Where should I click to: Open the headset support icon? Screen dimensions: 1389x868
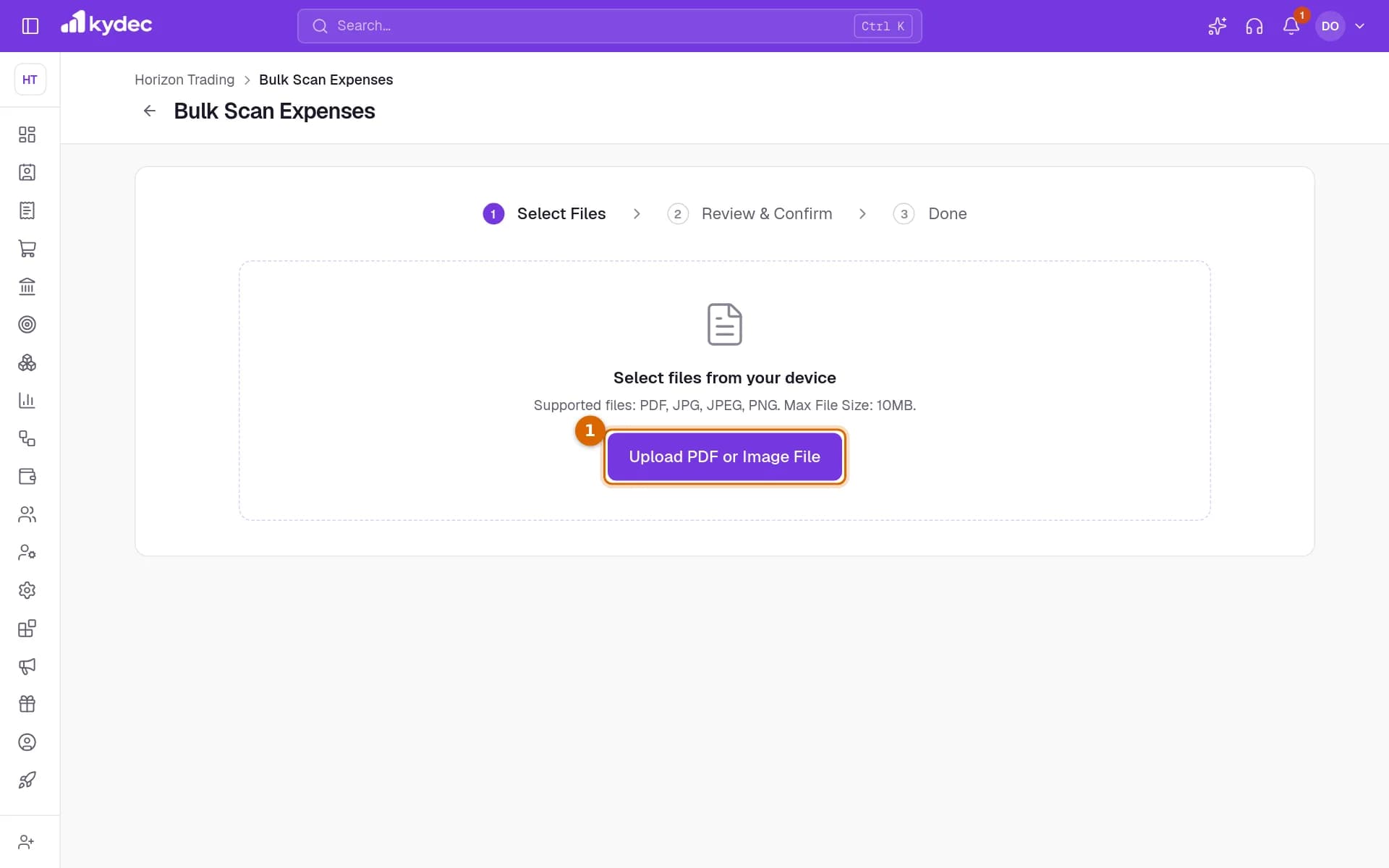click(x=1254, y=26)
